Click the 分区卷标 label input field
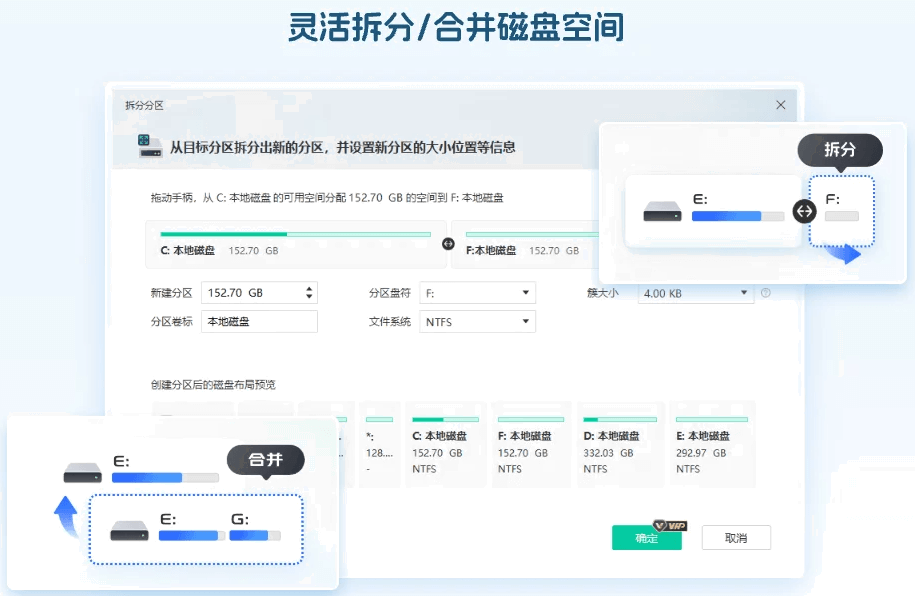This screenshot has width=915, height=596. (x=259, y=322)
